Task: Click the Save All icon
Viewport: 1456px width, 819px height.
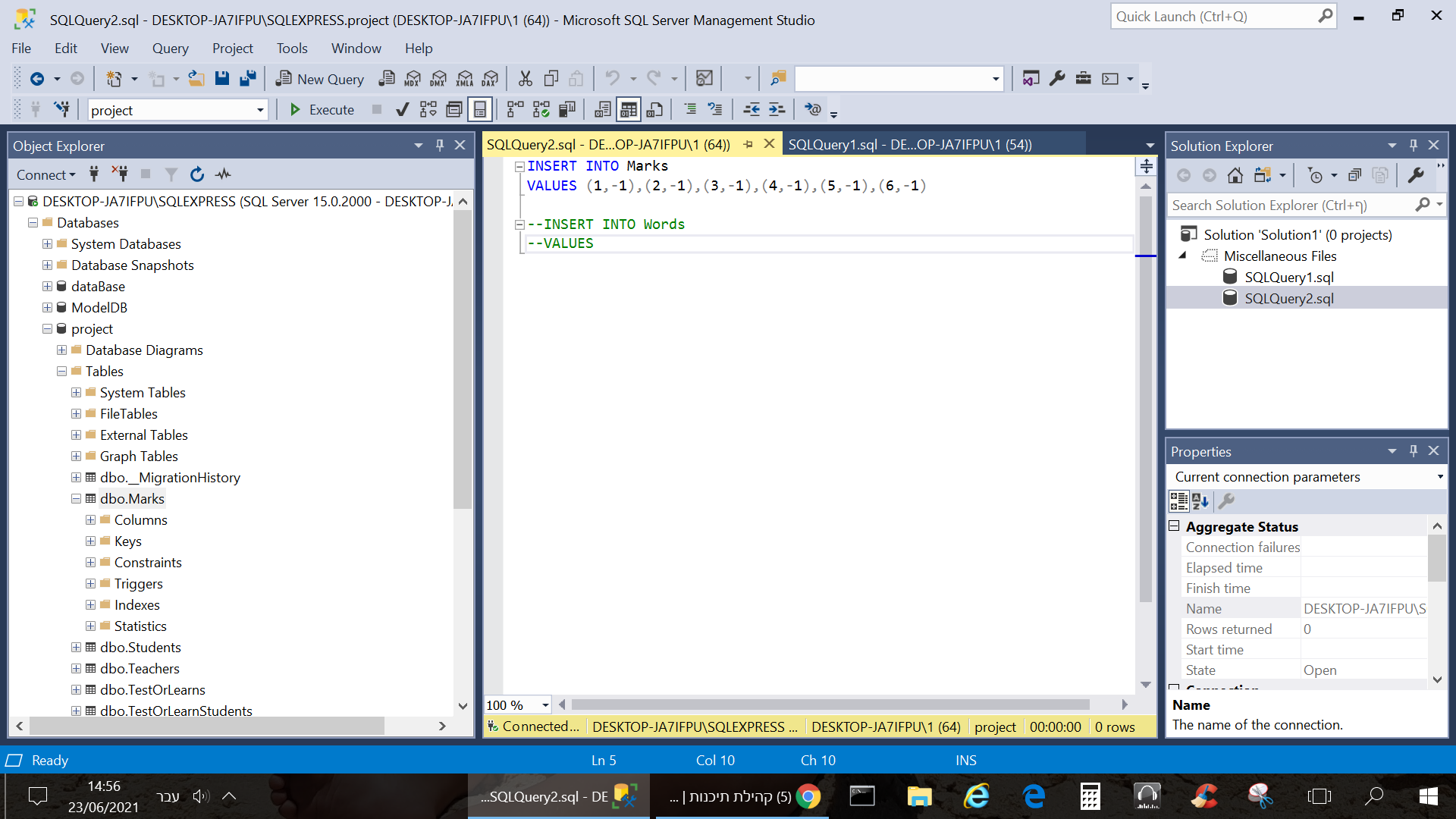Action: pyautogui.click(x=248, y=79)
